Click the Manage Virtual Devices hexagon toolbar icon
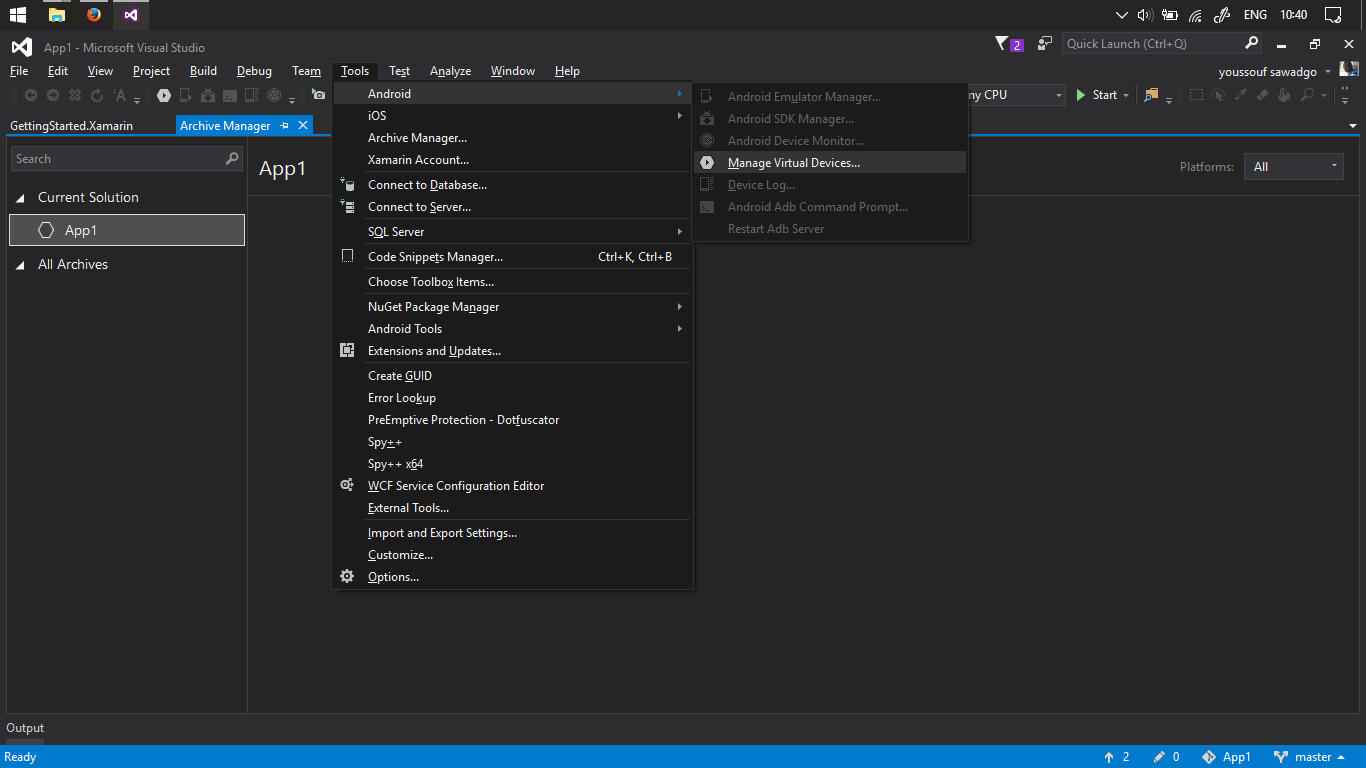Screen dimensions: 1366x768 pos(164,95)
